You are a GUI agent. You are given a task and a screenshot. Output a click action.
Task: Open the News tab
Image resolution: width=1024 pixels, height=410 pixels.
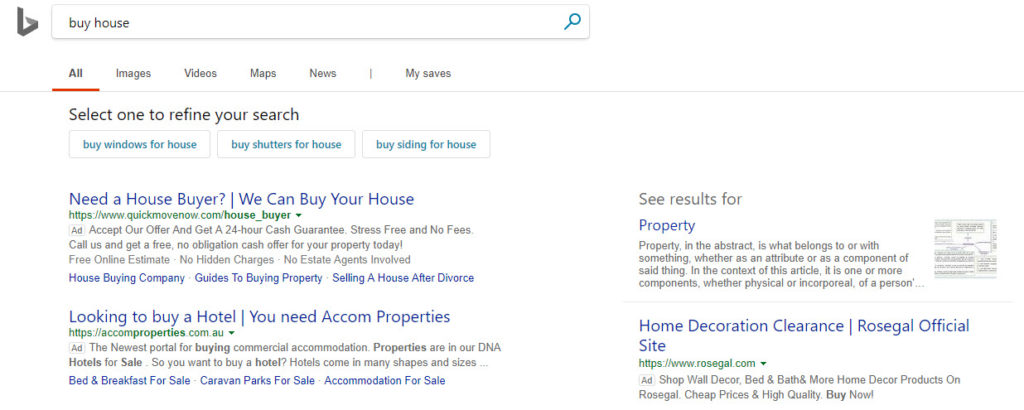[x=323, y=73]
